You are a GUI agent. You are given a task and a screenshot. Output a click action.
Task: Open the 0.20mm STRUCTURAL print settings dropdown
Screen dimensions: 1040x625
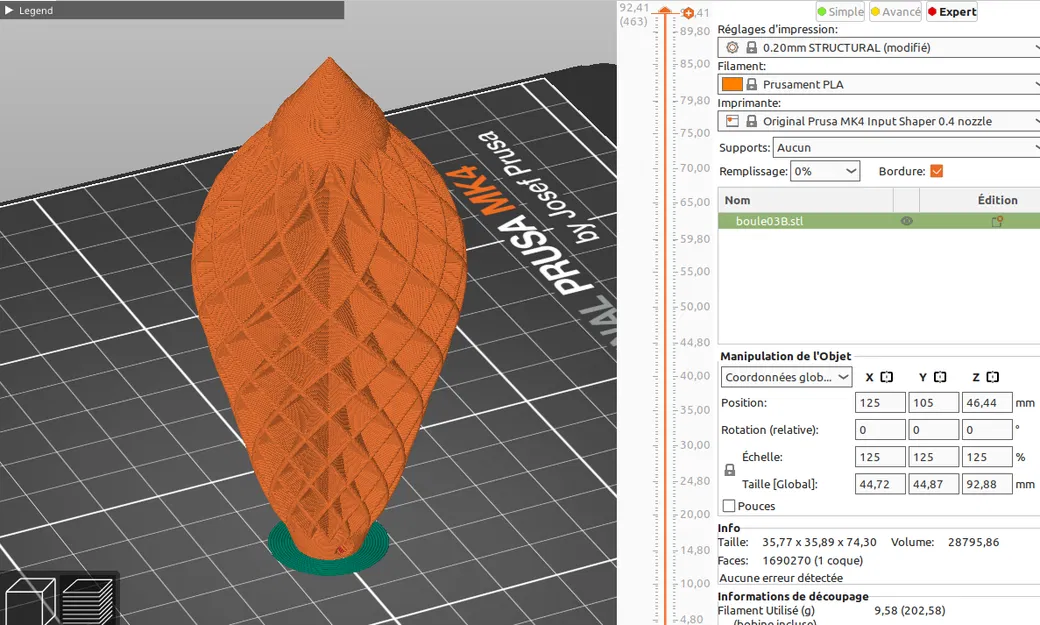(879, 48)
